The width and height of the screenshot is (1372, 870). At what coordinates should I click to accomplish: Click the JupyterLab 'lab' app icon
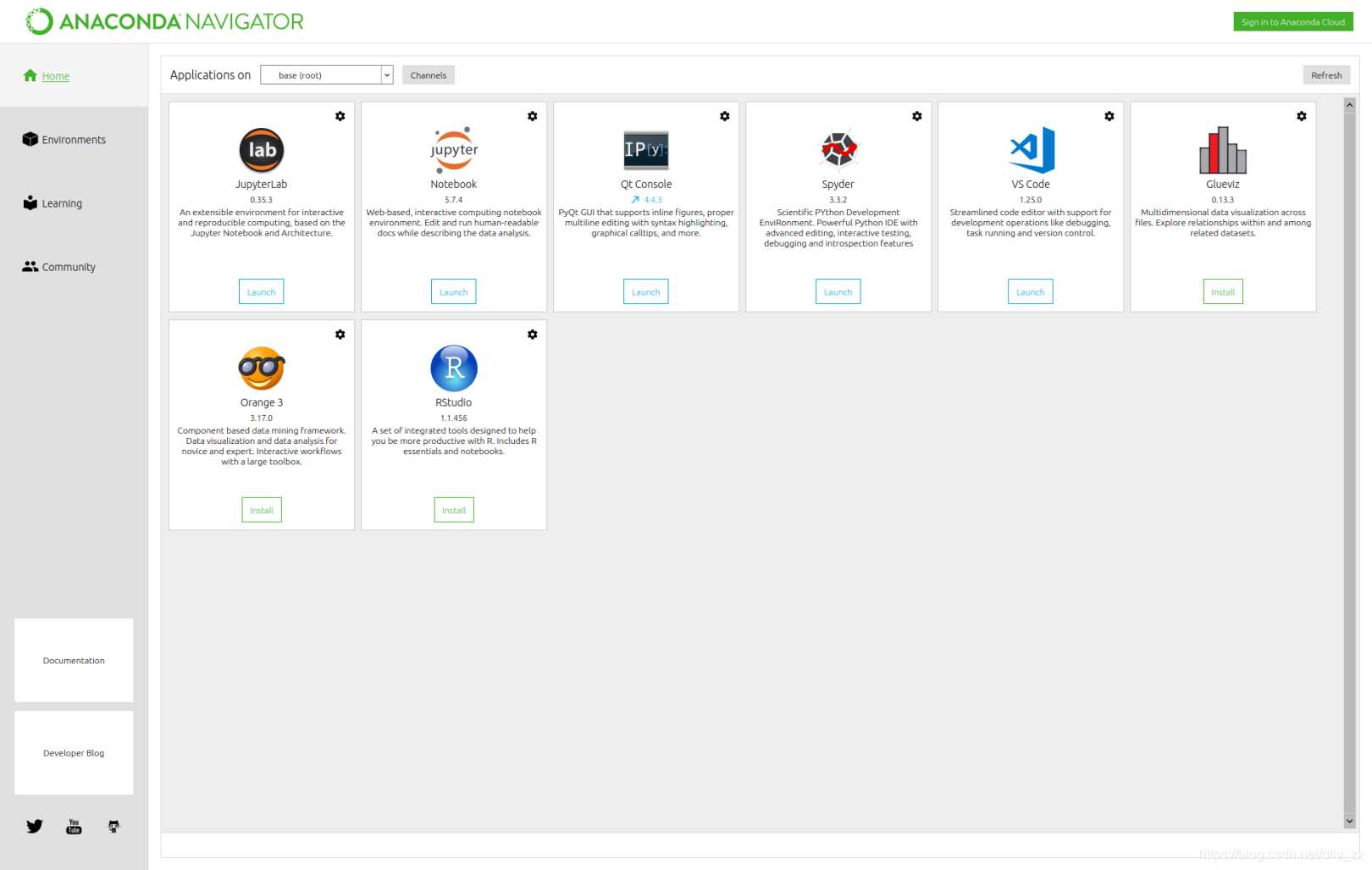262,150
